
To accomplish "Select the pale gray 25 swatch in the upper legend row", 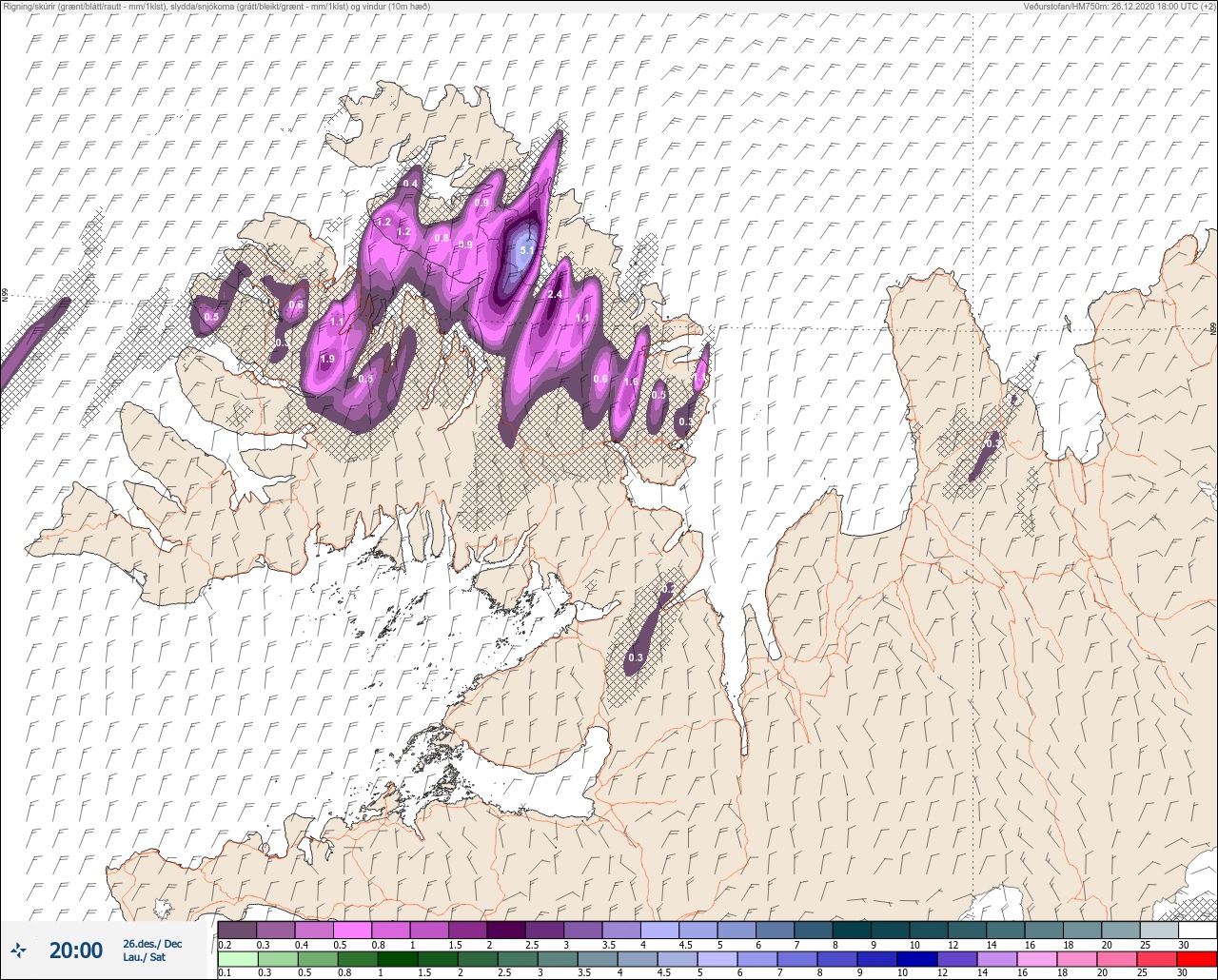I will 1159,930.
